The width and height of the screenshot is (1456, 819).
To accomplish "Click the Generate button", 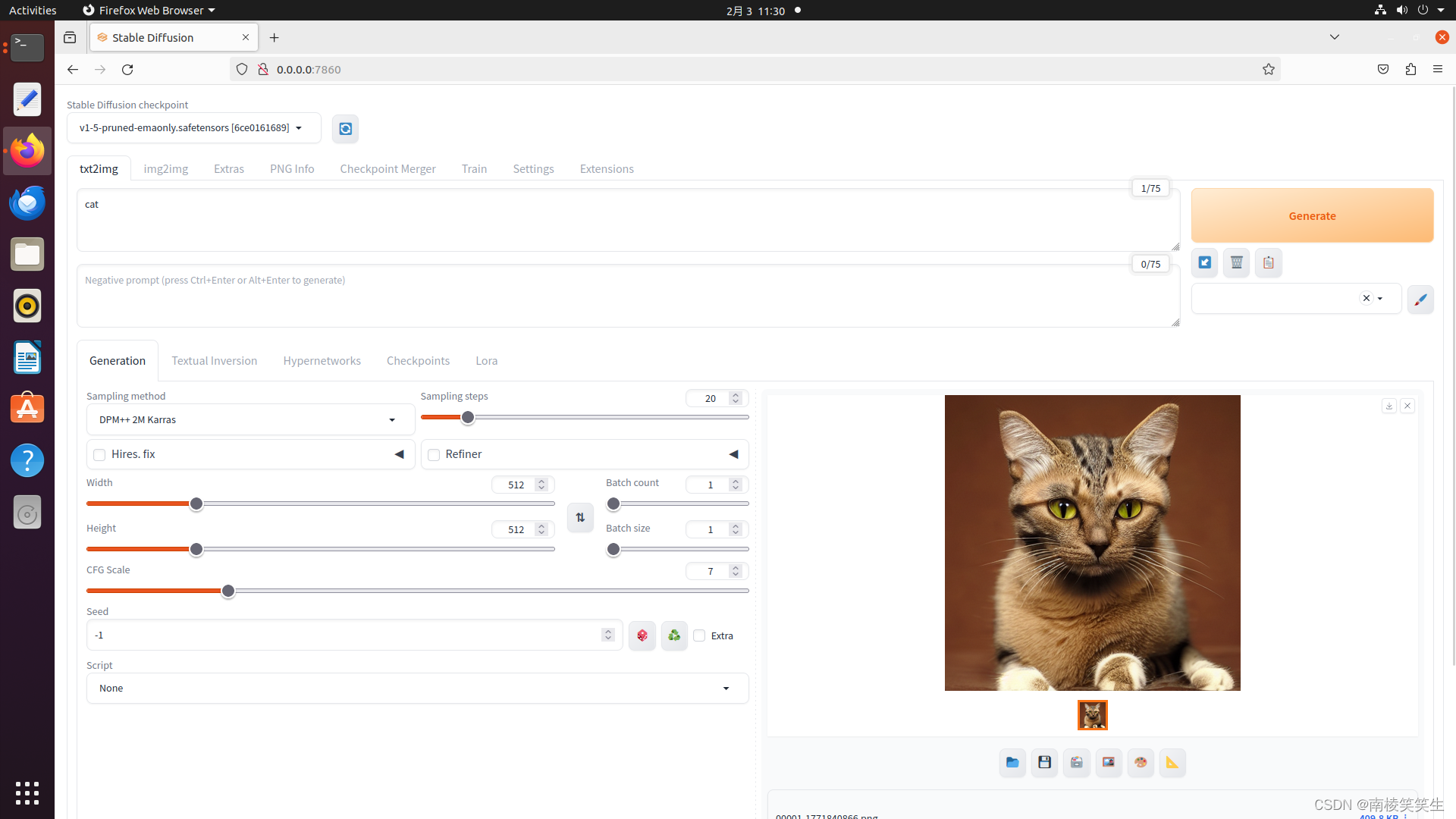I will [x=1312, y=215].
